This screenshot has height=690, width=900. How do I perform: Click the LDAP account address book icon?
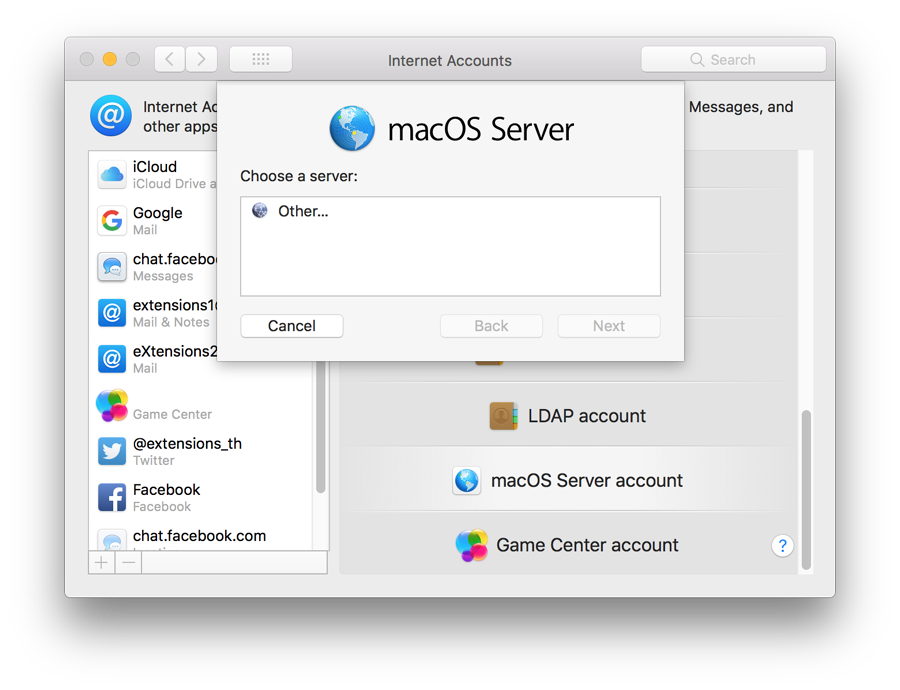coord(503,416)
